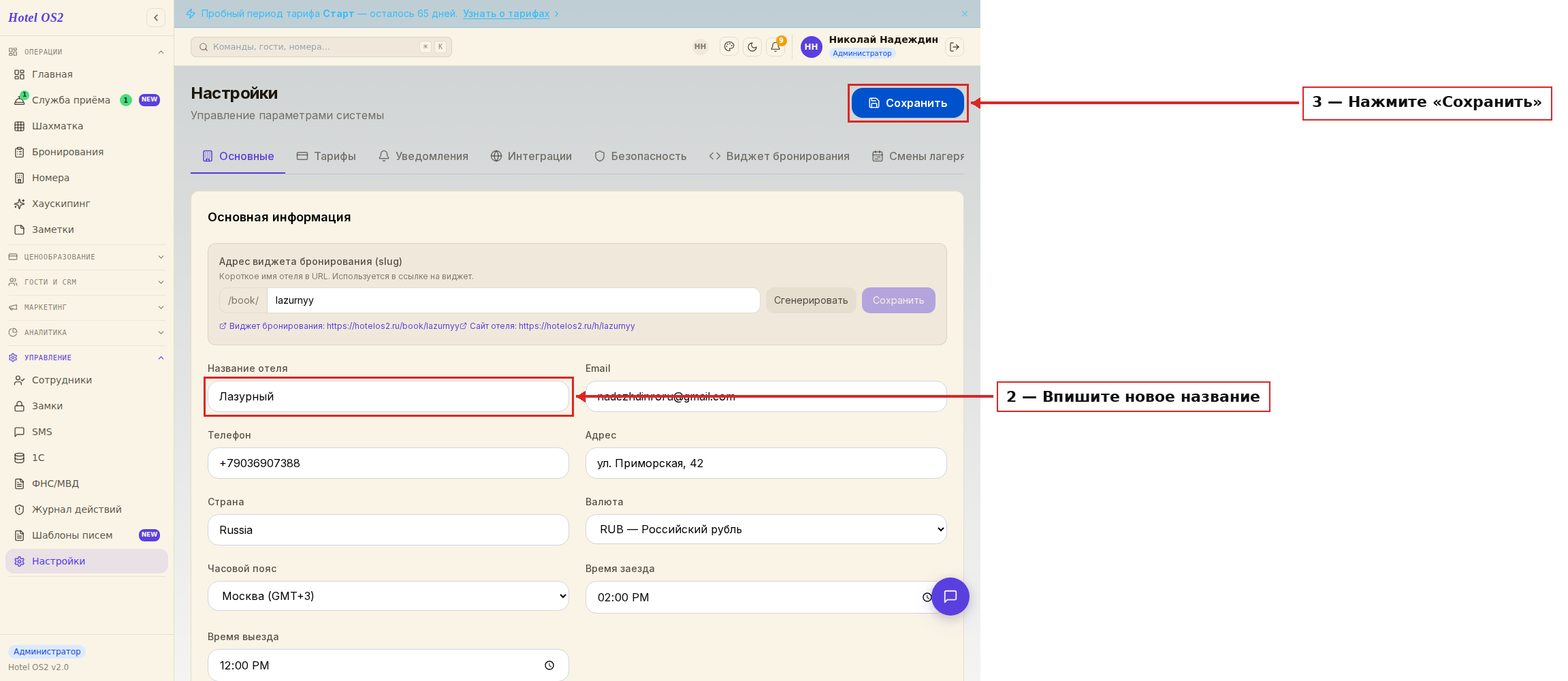Follow the Узнать о тарифах link
The image size is (1568, 681).
pyautogui.click(x=506, y=14)
